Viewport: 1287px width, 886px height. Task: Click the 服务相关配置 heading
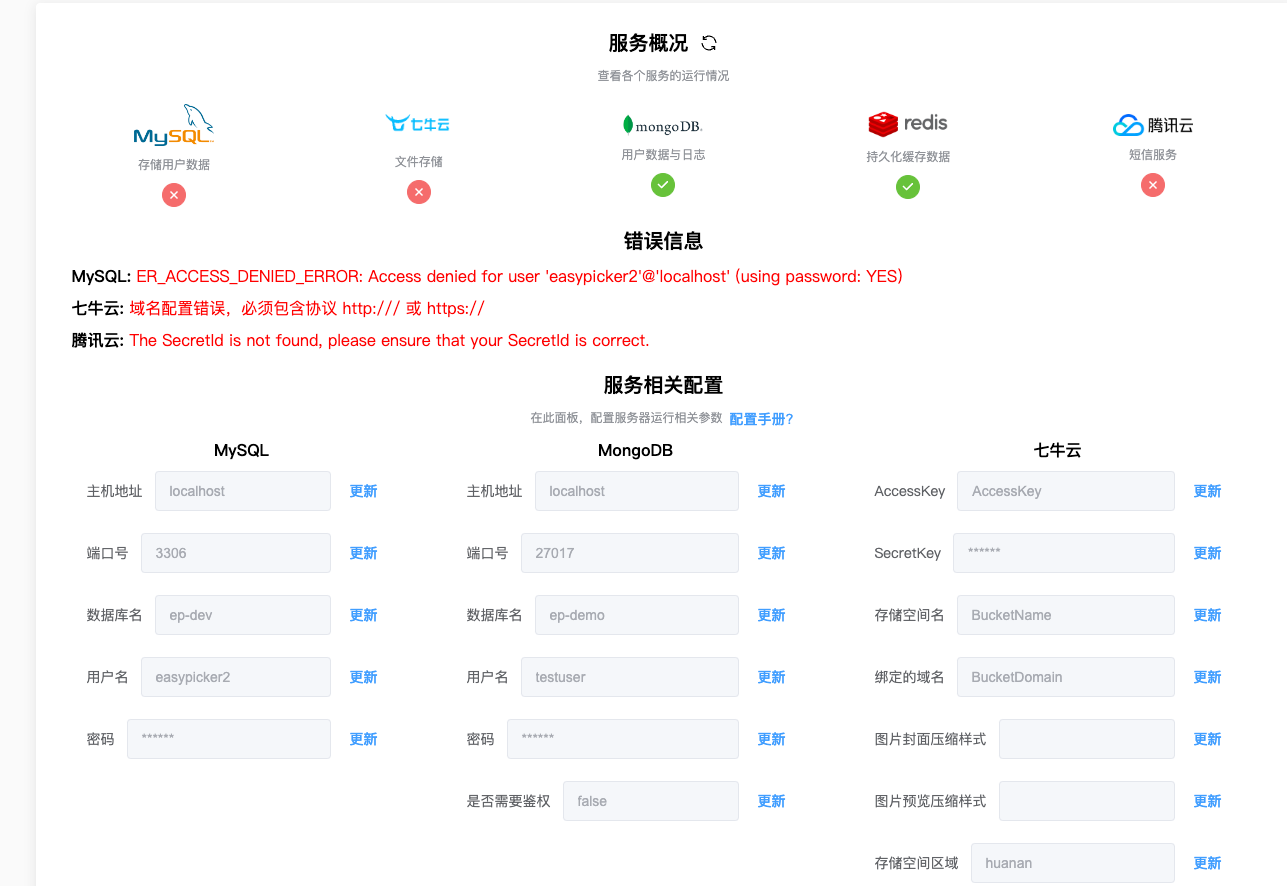[663, 385]
